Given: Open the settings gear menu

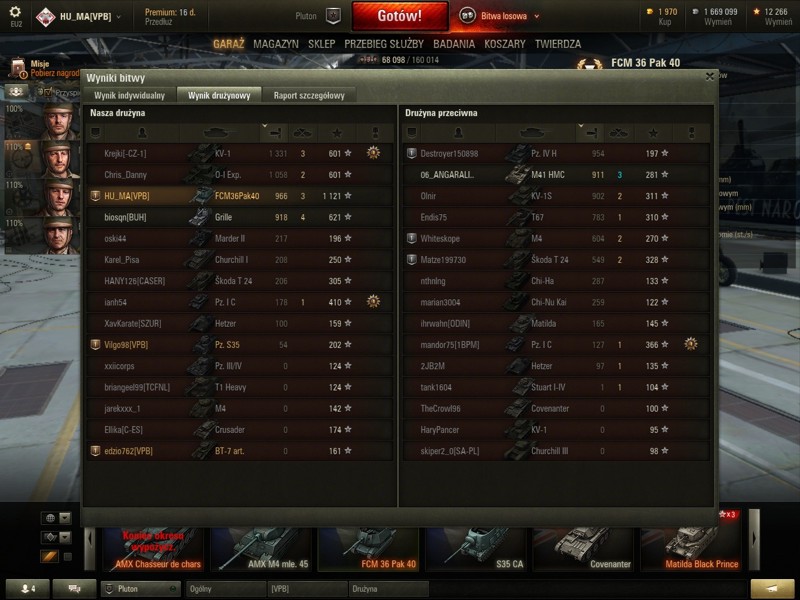Looking at the screenshot, I should pos(15,12).
